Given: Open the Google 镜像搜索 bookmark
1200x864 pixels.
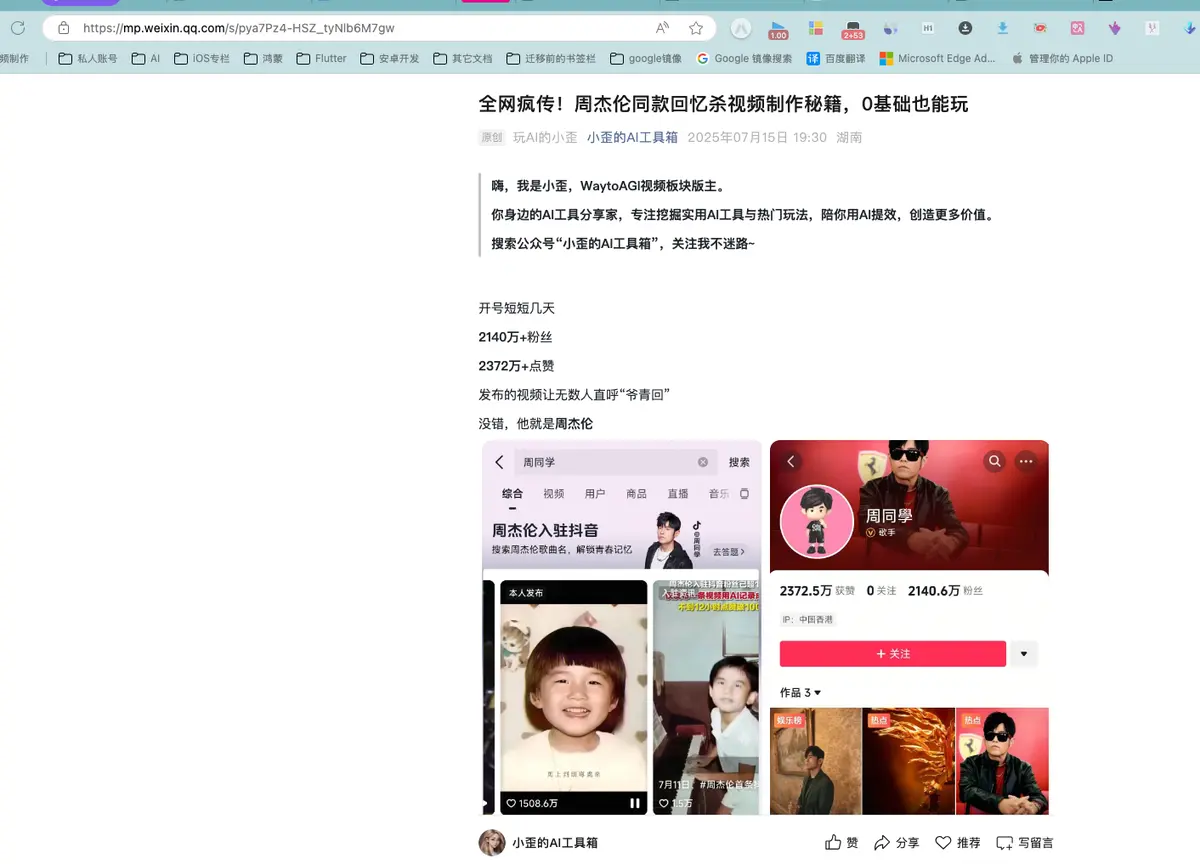Looking at the screenshot, I should pos(745,59).
